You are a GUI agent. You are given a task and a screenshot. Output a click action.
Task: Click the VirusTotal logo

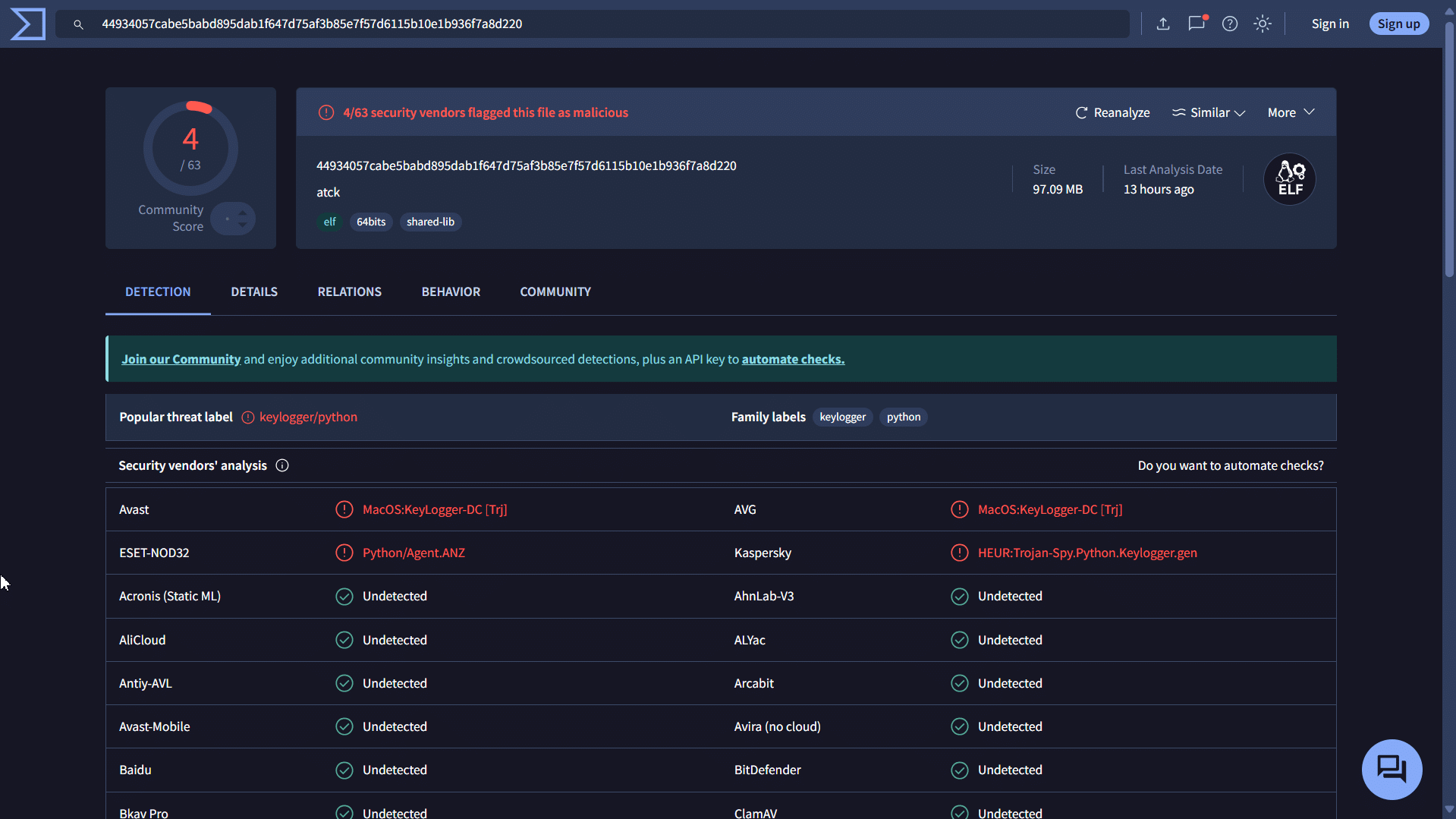tap(27, 24)
